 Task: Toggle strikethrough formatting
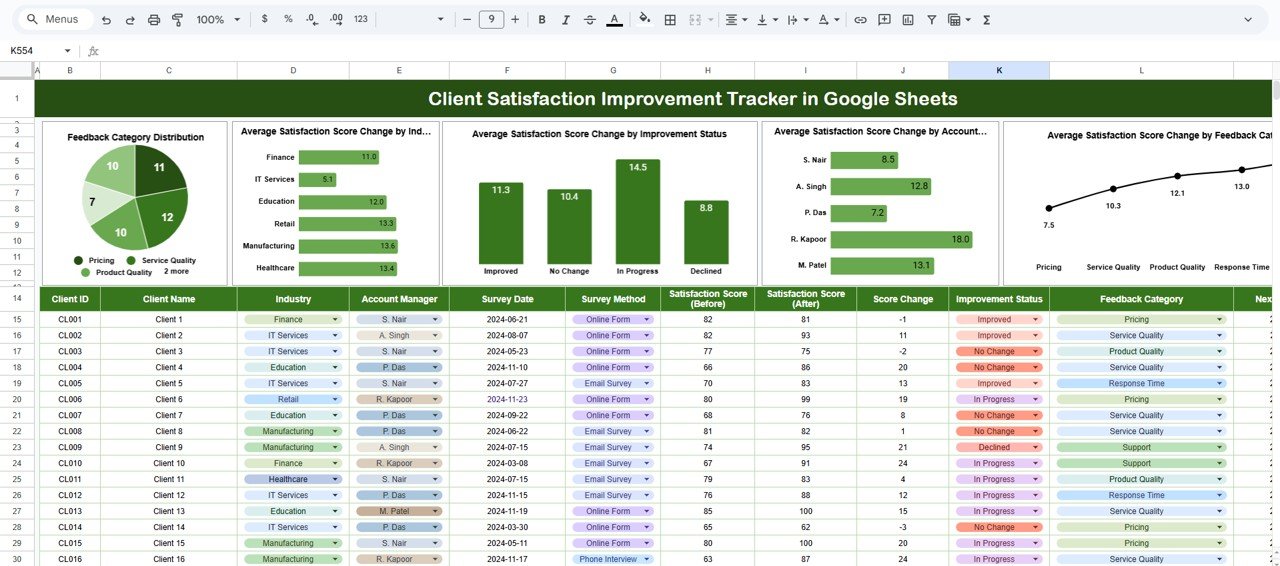(590, 19)
